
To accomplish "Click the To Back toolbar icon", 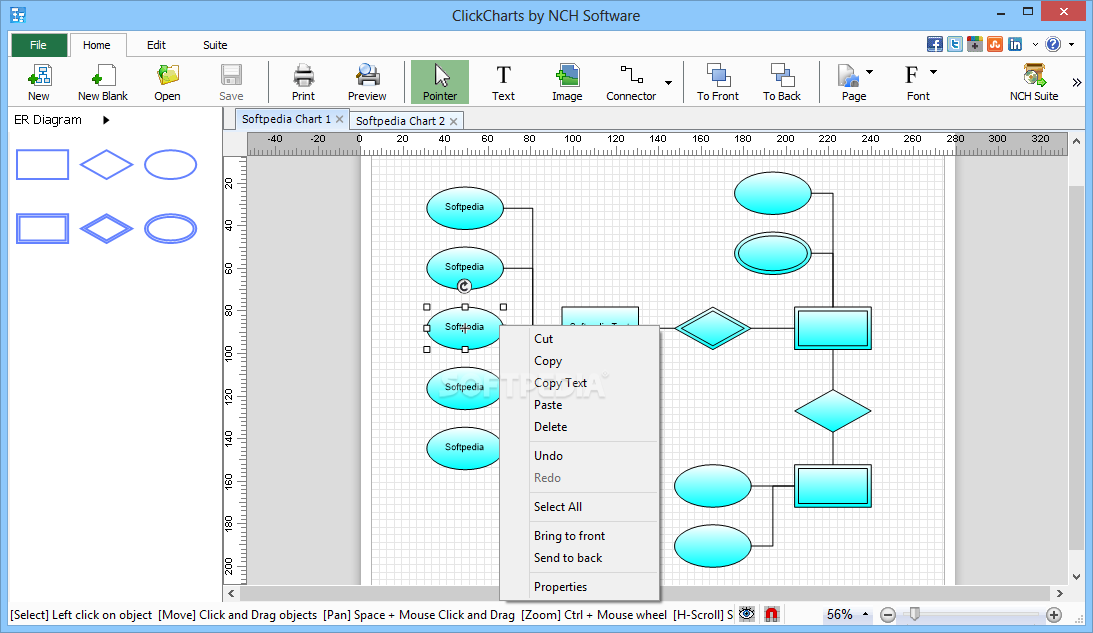I will (x=782, y=82).
